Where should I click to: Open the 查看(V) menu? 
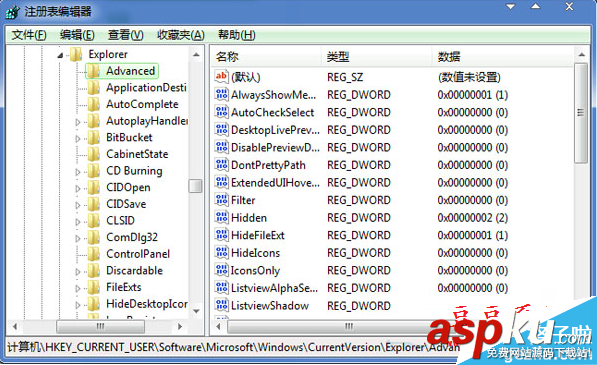pyautogui.click(x=126, y=35)
